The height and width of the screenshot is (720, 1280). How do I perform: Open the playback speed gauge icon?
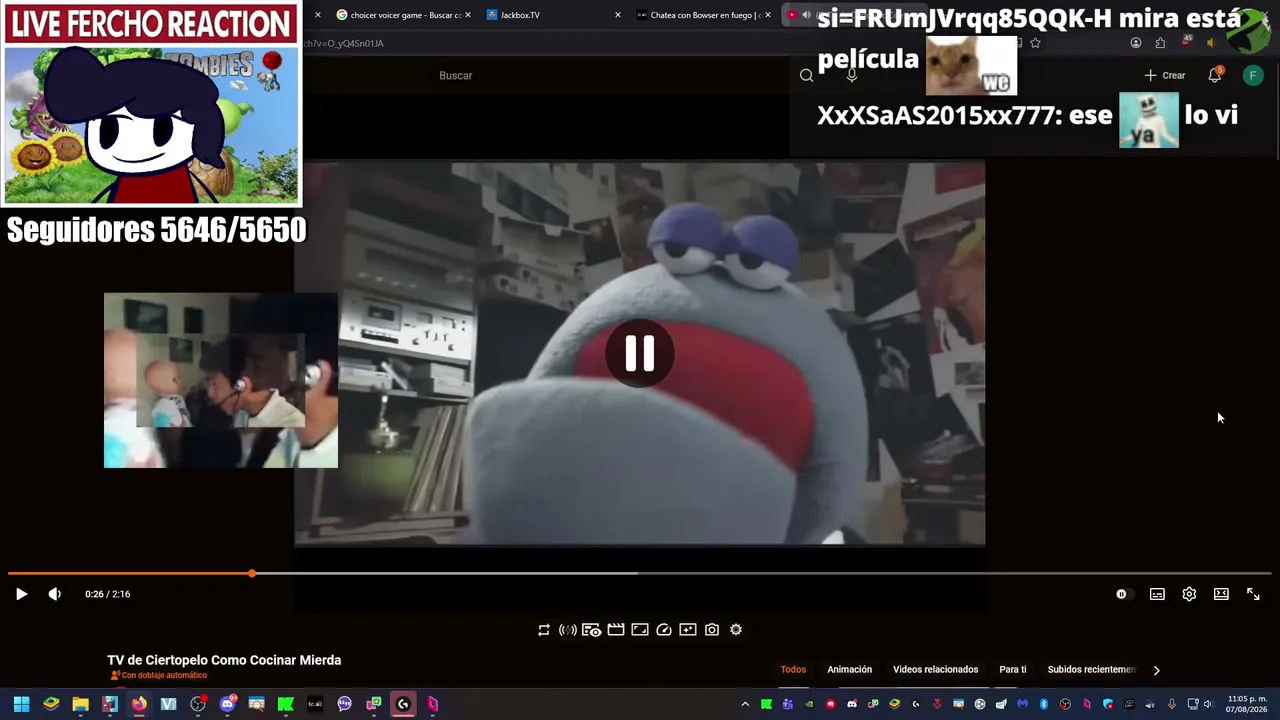tap(664, 630)
